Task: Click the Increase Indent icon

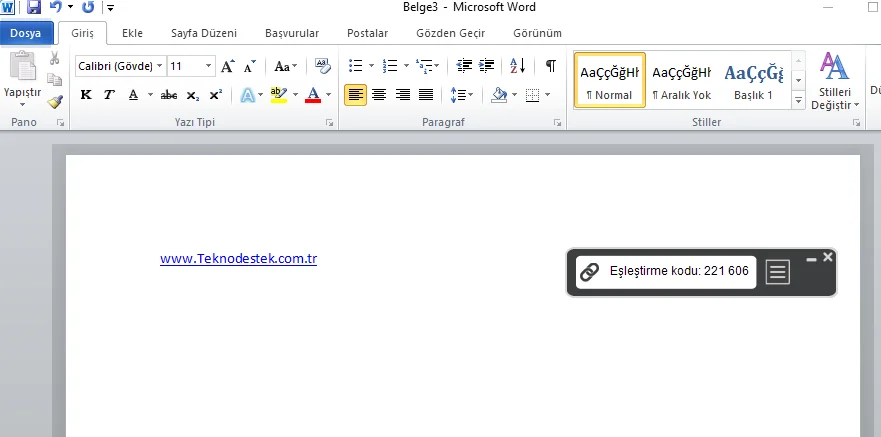Action: pyautogui.click(x=487, y=67)
